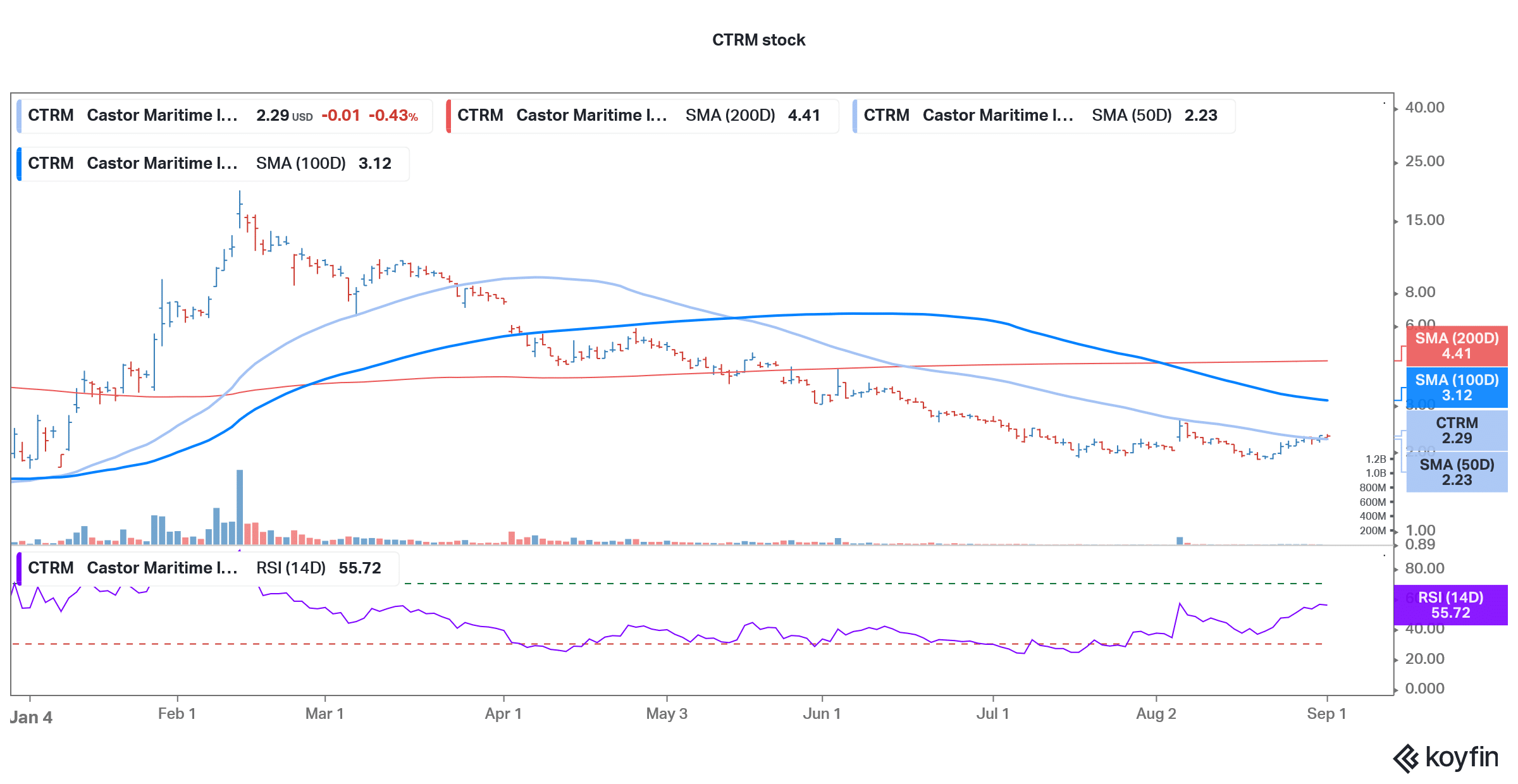Click the Feb 1 date label
The width and height of the screenshot is (1518, 784).
coord(176,714)
